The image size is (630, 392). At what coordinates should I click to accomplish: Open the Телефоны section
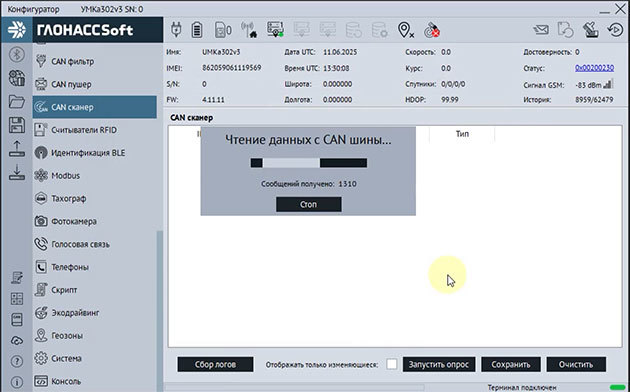point(94,267)
